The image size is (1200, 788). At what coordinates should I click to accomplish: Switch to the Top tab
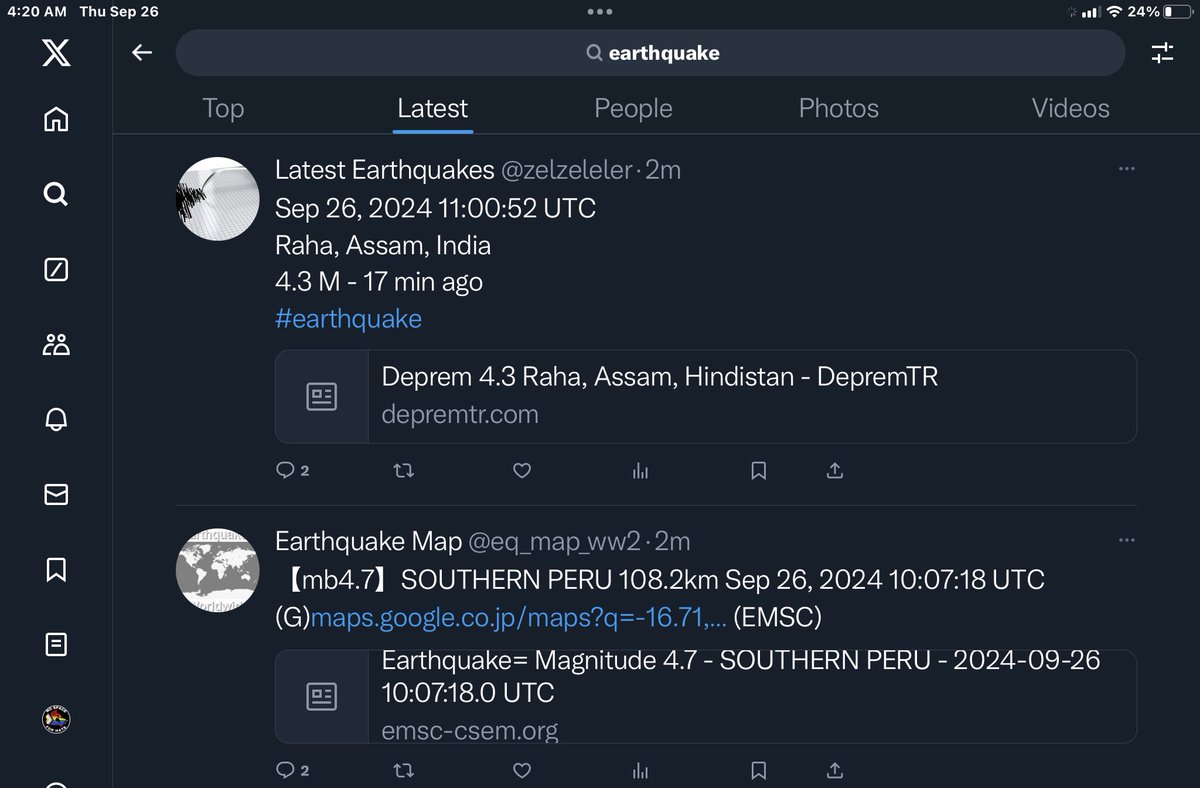223,108
